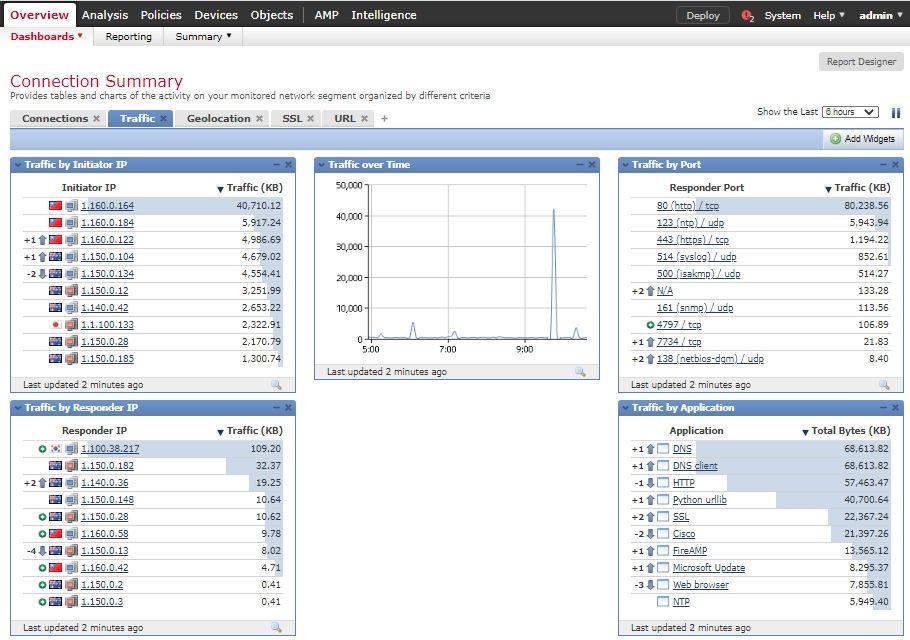Minimize the Traffic by Application widget

pyautogui.click(x=883, y=408)
